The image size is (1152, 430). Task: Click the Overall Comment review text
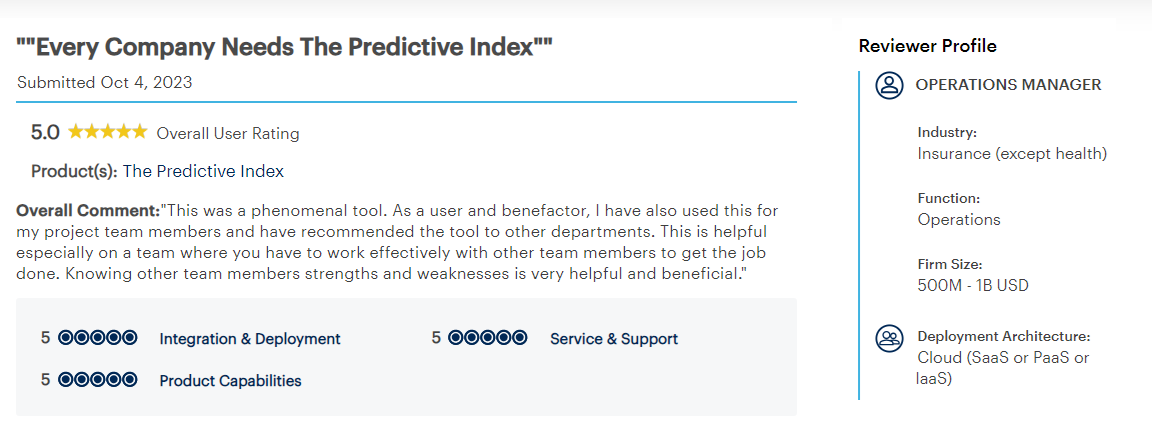coord(397,242)
